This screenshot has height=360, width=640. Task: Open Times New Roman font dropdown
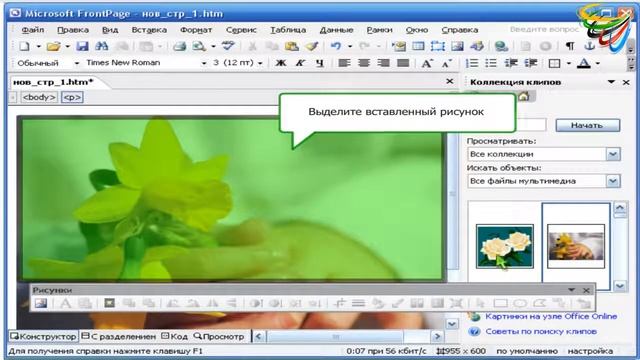pos(204,63)
